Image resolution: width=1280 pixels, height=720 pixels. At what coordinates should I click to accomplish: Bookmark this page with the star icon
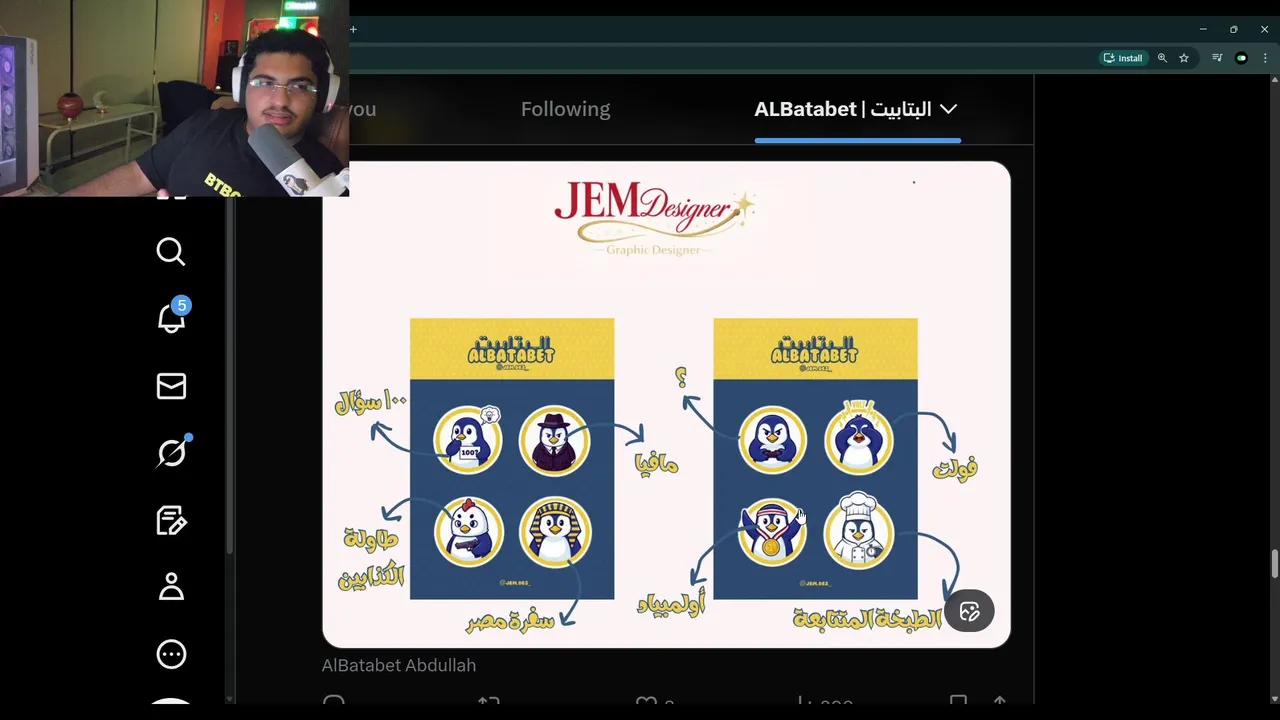pos(1184,58)
